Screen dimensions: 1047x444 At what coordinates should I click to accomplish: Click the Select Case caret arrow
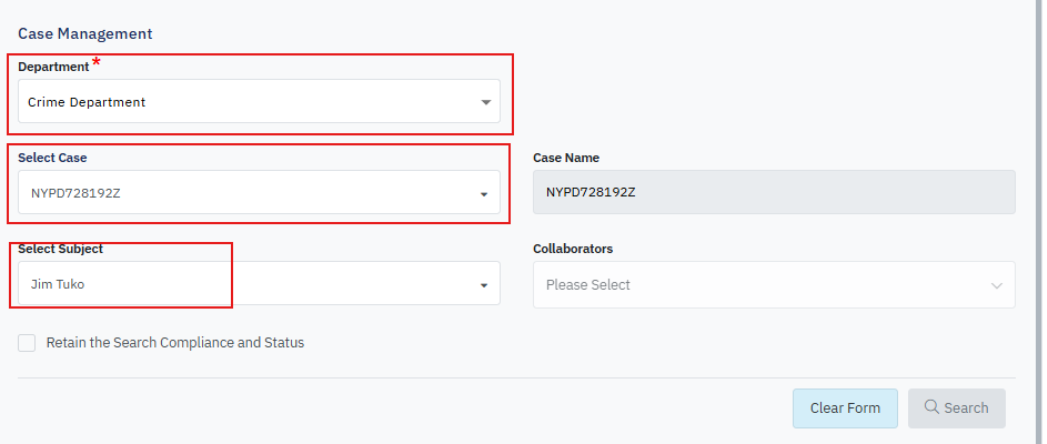pos(483,193)
